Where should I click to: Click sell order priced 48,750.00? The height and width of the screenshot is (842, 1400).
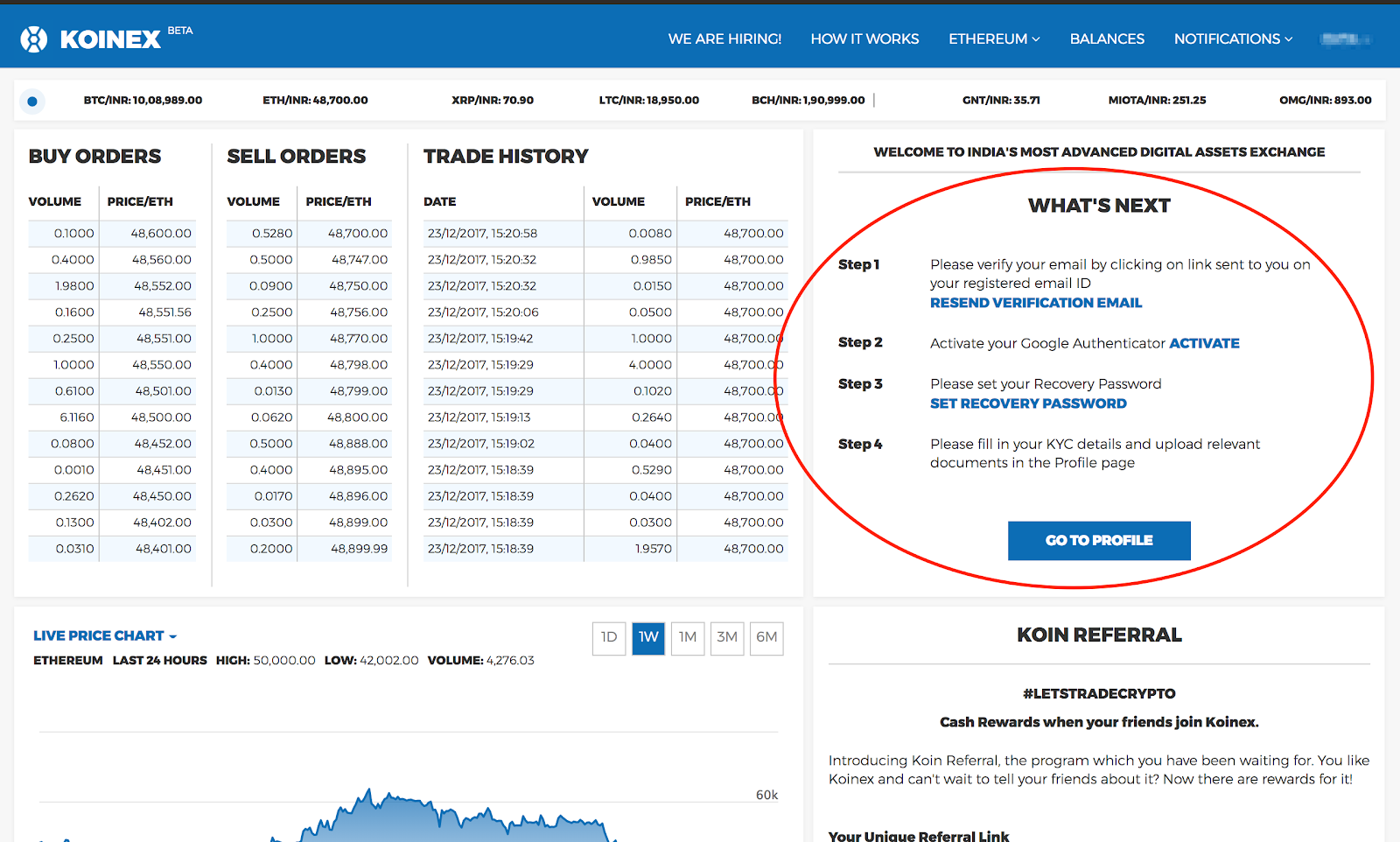coord(359,286)
